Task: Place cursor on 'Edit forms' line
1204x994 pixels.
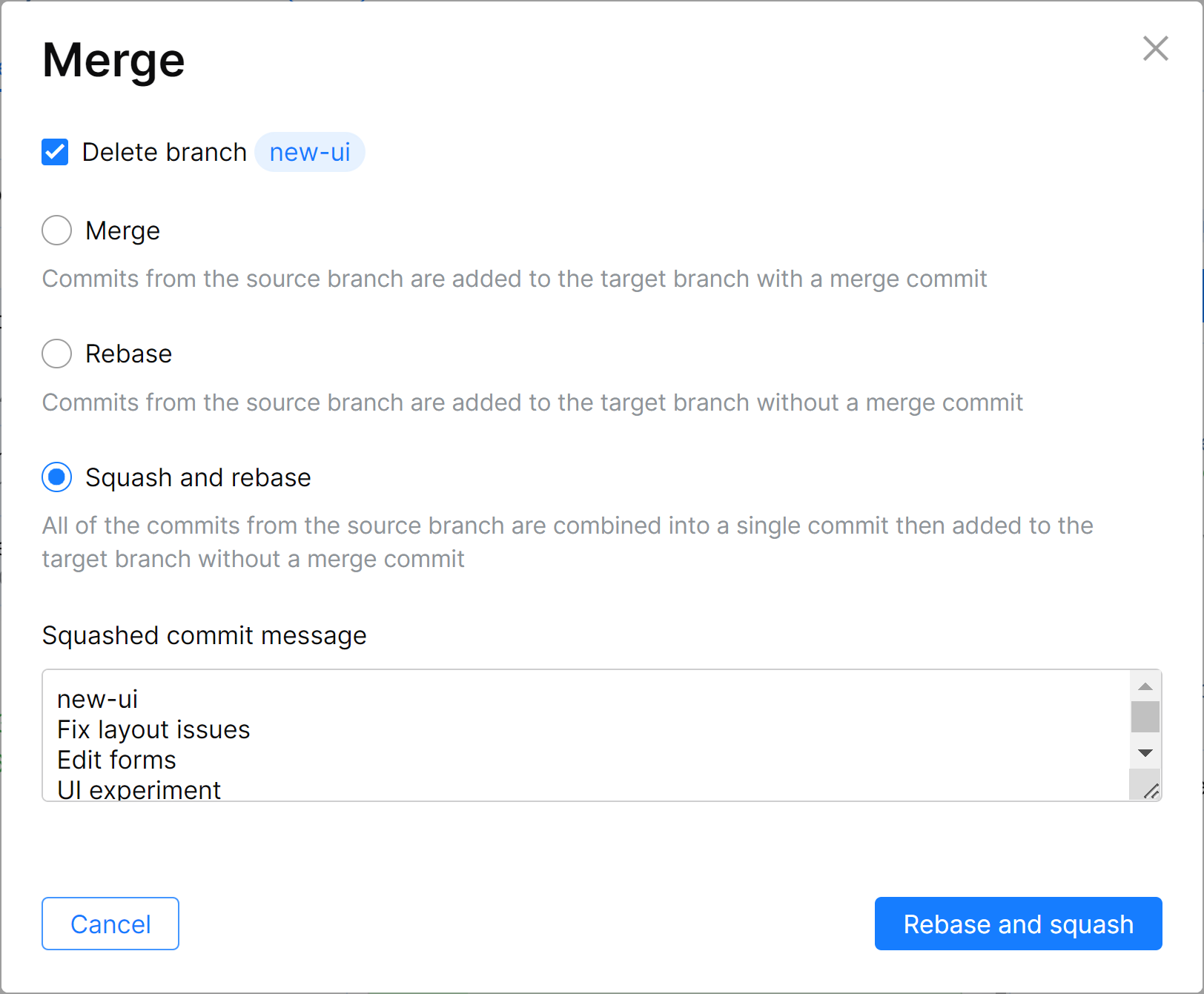Action: click(116, 761)
